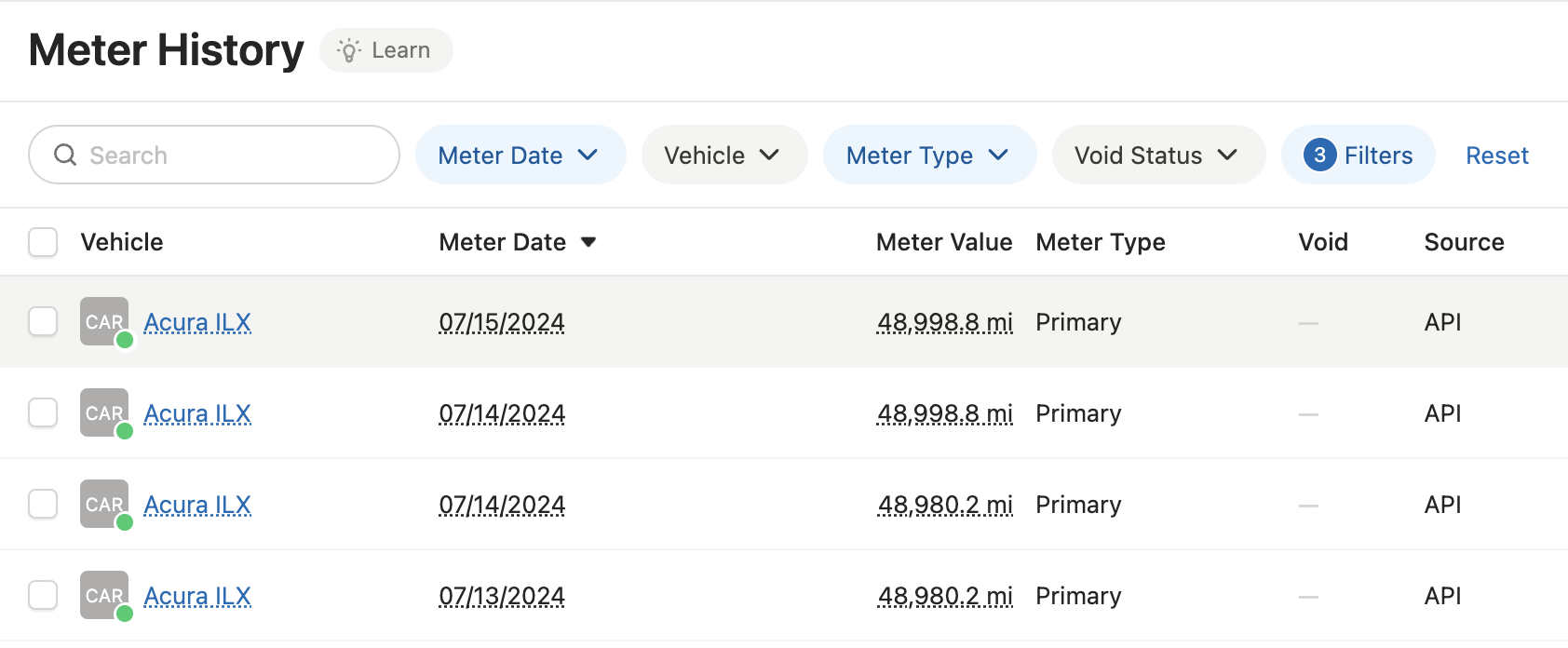
Task: Click the blue filter count badge showing 3
Action: coord(1319,155)
